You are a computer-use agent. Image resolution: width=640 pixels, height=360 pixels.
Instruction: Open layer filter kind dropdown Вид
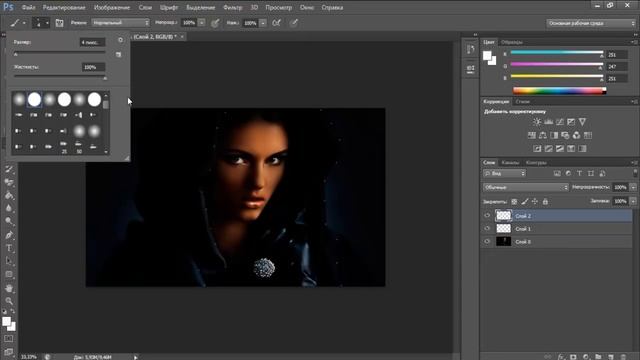[x=504, y=173]
